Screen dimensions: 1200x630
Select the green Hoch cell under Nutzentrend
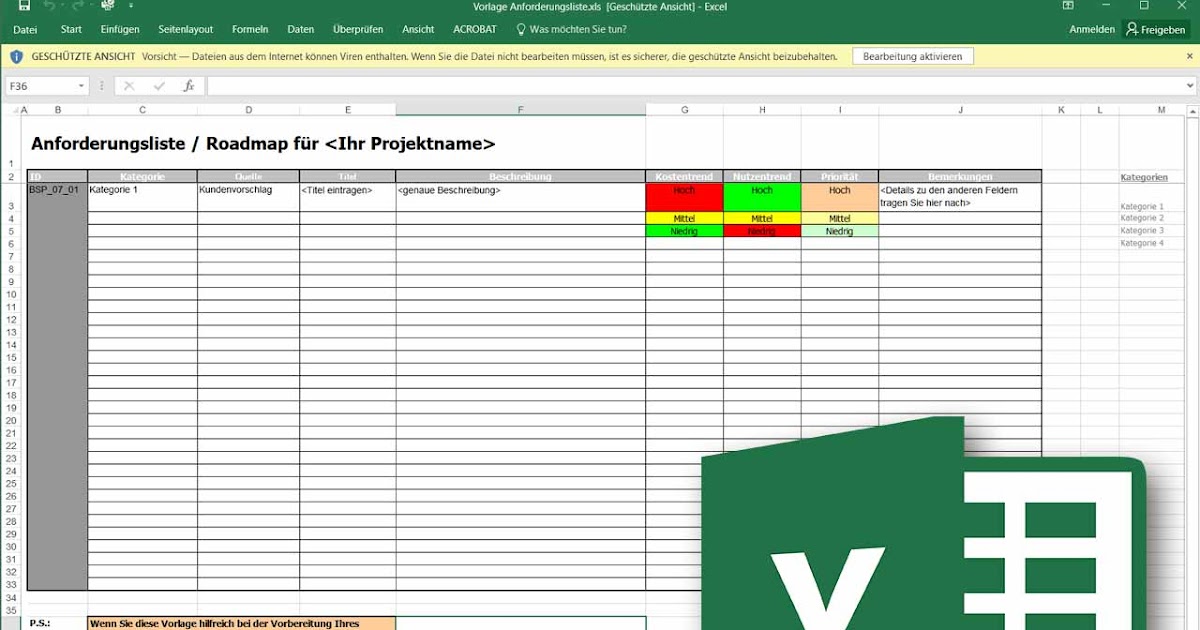[762, 197]
